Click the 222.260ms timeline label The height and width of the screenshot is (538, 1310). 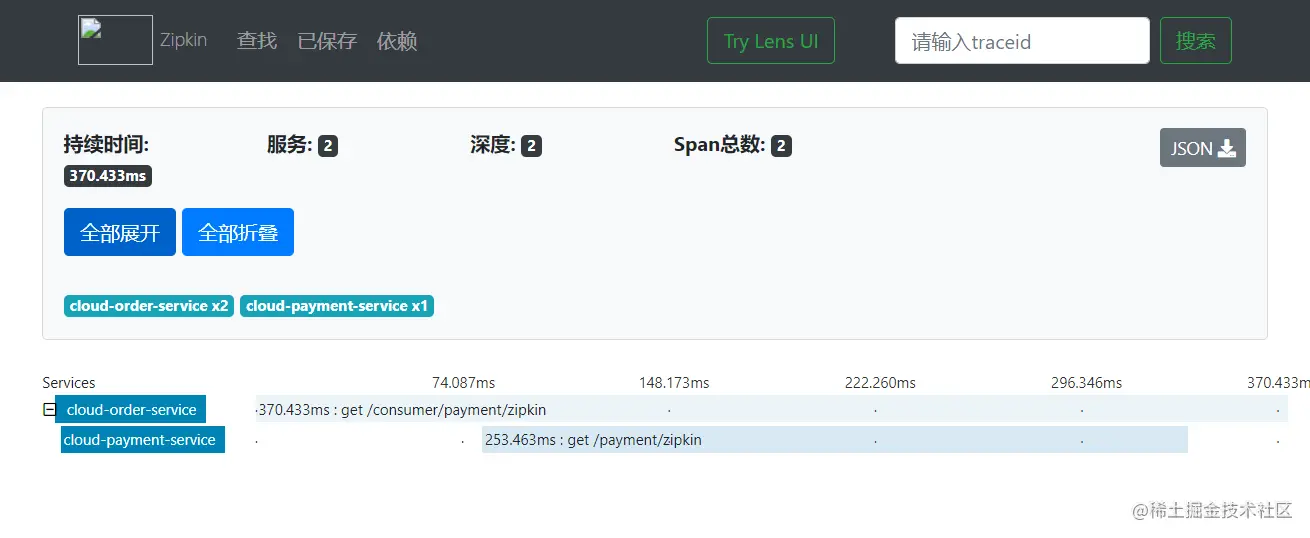880,382
